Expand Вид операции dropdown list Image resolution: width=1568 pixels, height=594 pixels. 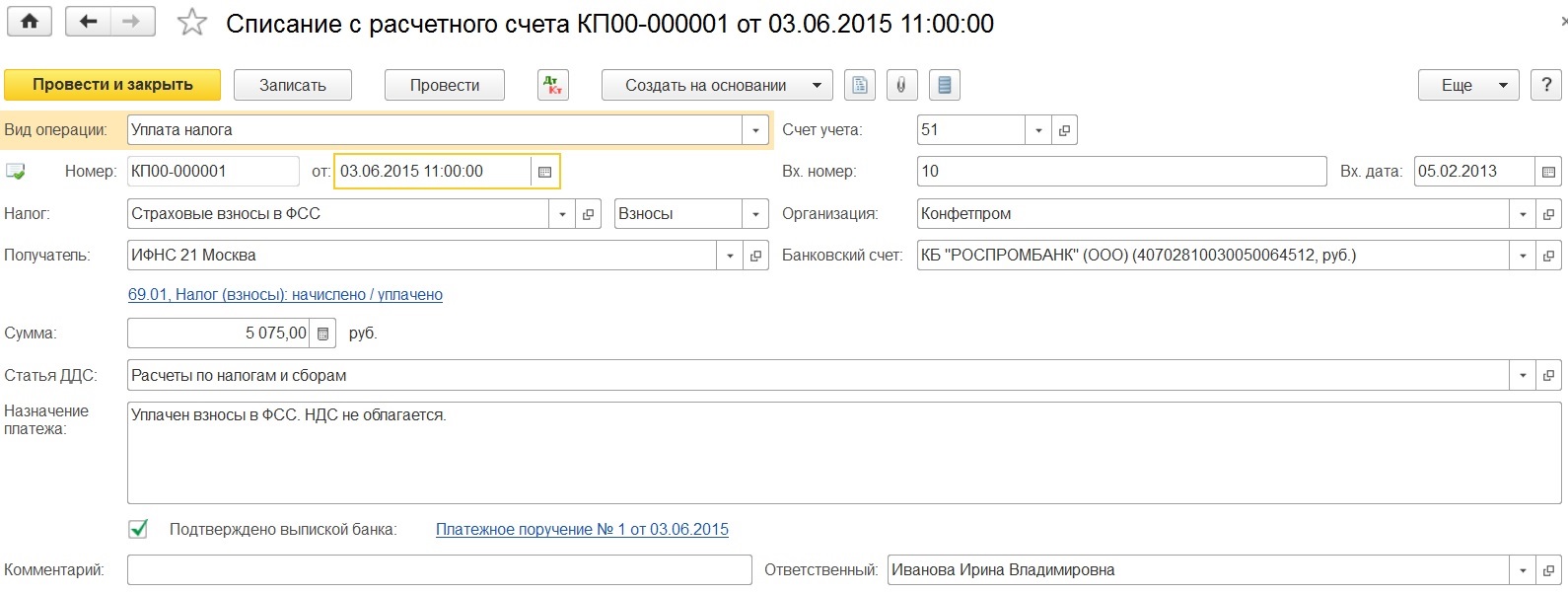click(755, 130)
